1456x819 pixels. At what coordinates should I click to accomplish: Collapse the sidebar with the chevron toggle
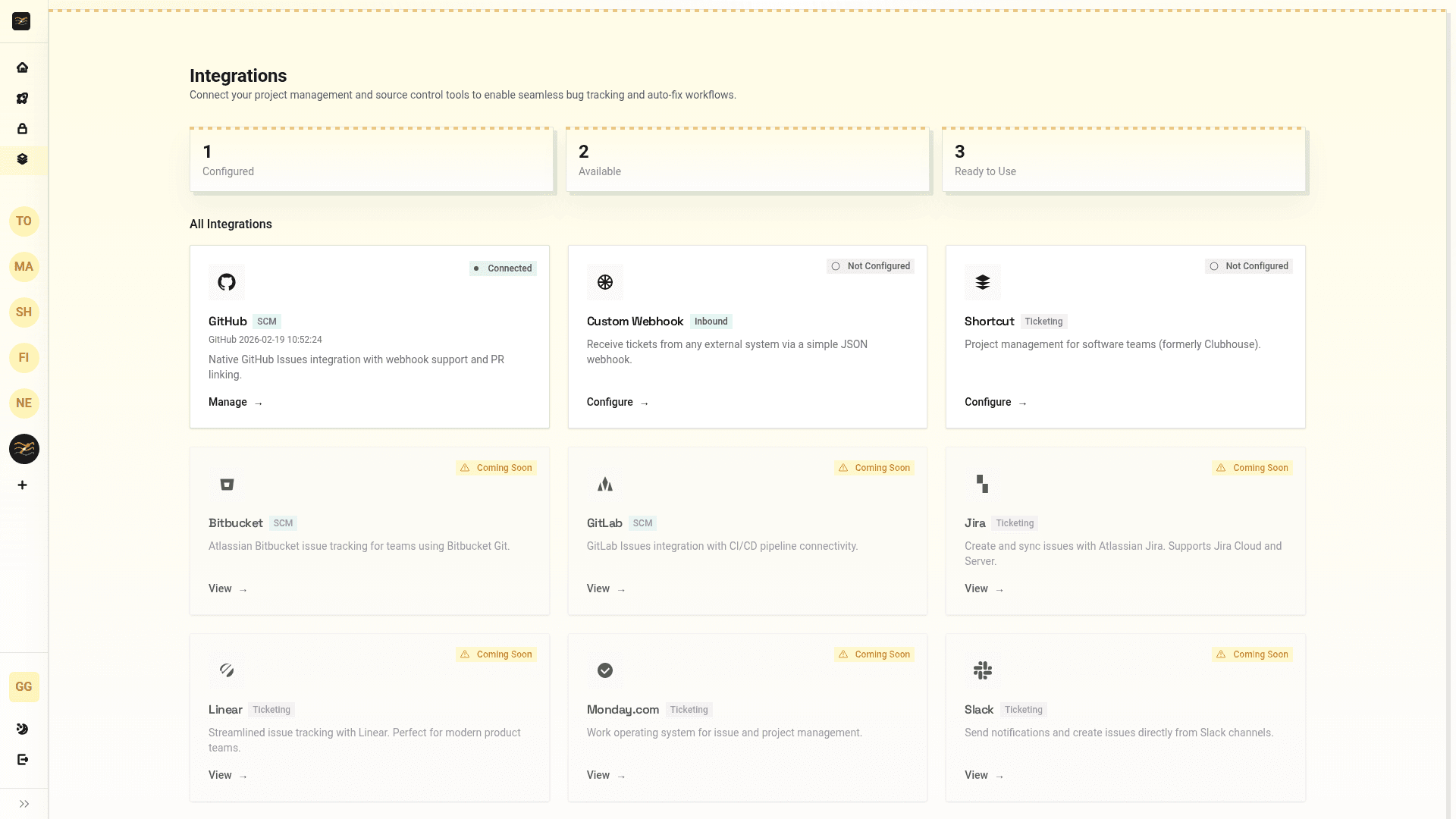[x=24, y=804]
